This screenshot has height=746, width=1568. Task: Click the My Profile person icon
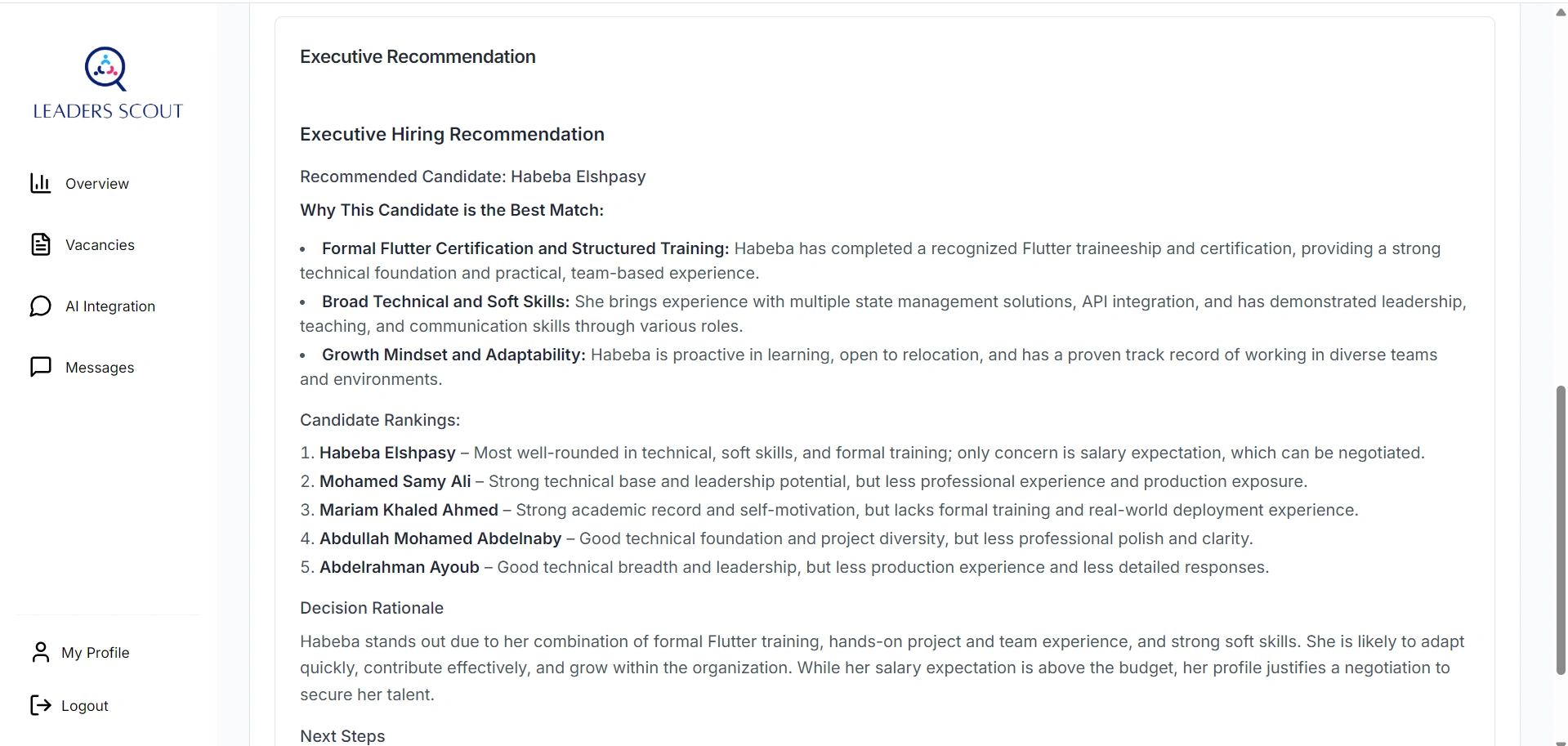tap(40, 652)
